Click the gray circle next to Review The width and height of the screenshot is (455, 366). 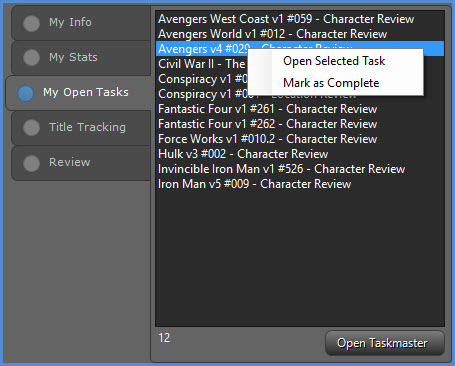point(32,163)
